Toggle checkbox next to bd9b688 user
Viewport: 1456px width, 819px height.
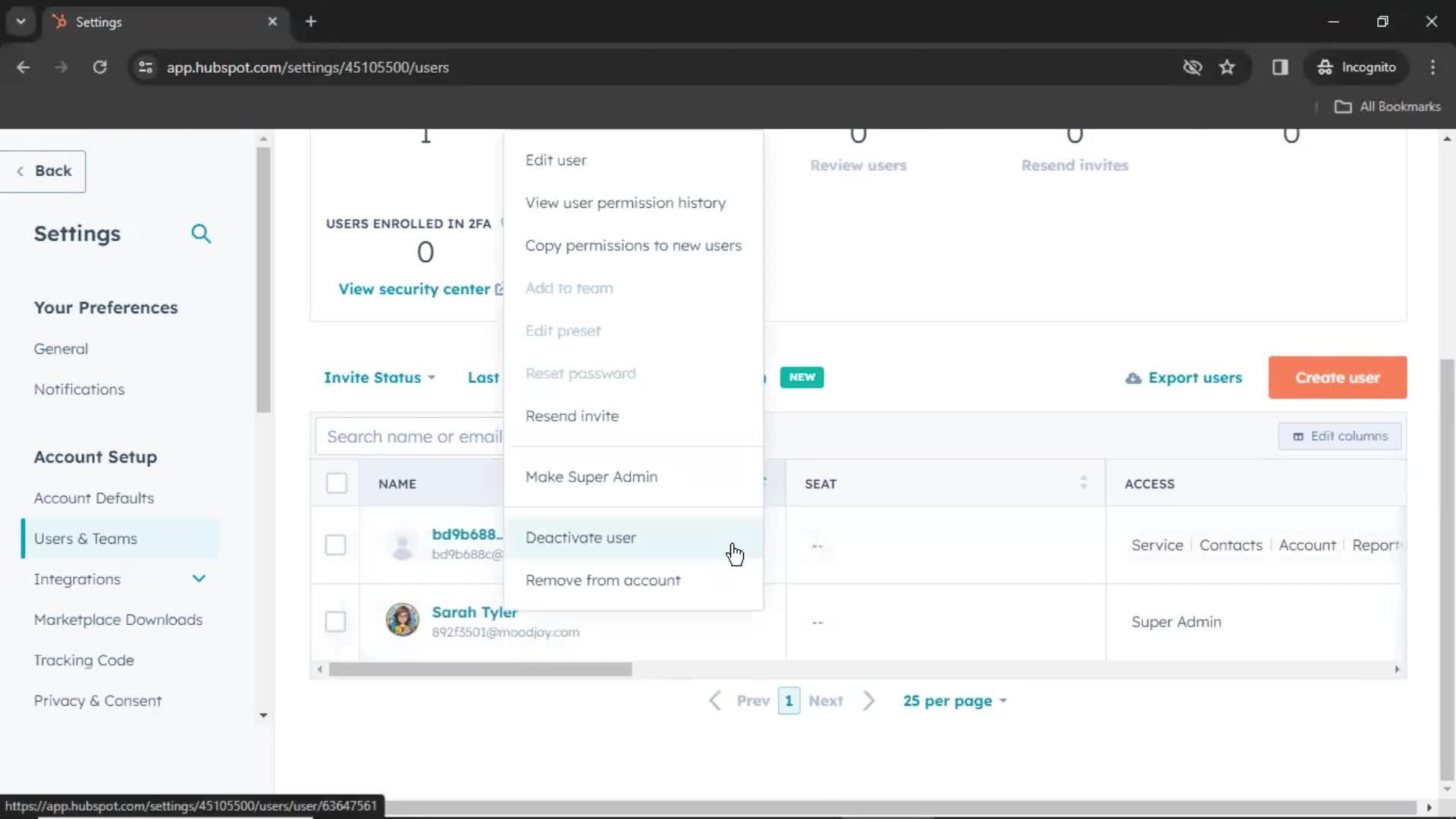(x=336, y=545)
